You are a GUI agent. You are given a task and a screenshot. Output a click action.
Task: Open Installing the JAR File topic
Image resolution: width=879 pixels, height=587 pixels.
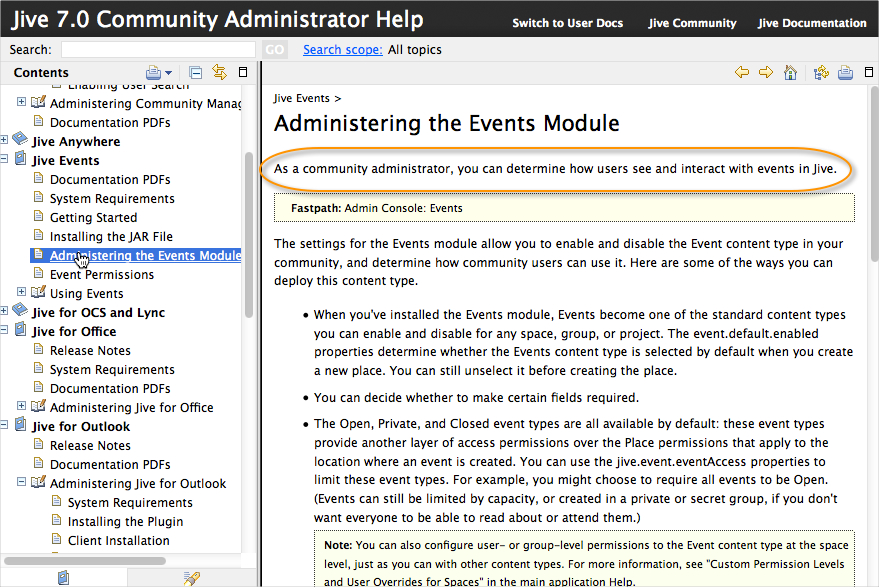111,237
